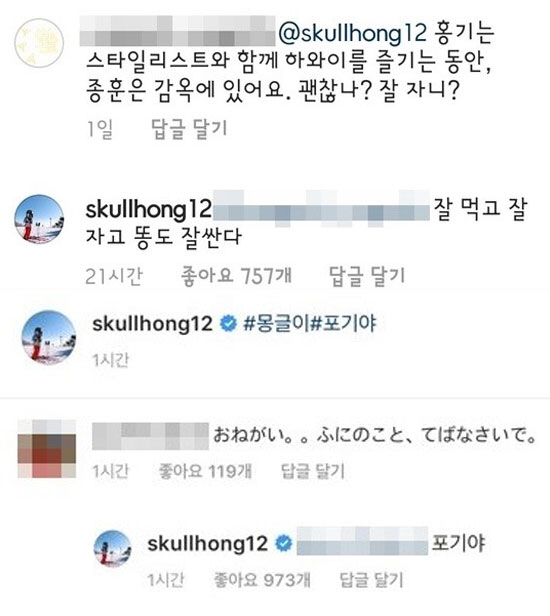Screen dimensions: 550x616
Task: Open skullhong12 avatar beside hashtag caption
Action: (49, 337)
